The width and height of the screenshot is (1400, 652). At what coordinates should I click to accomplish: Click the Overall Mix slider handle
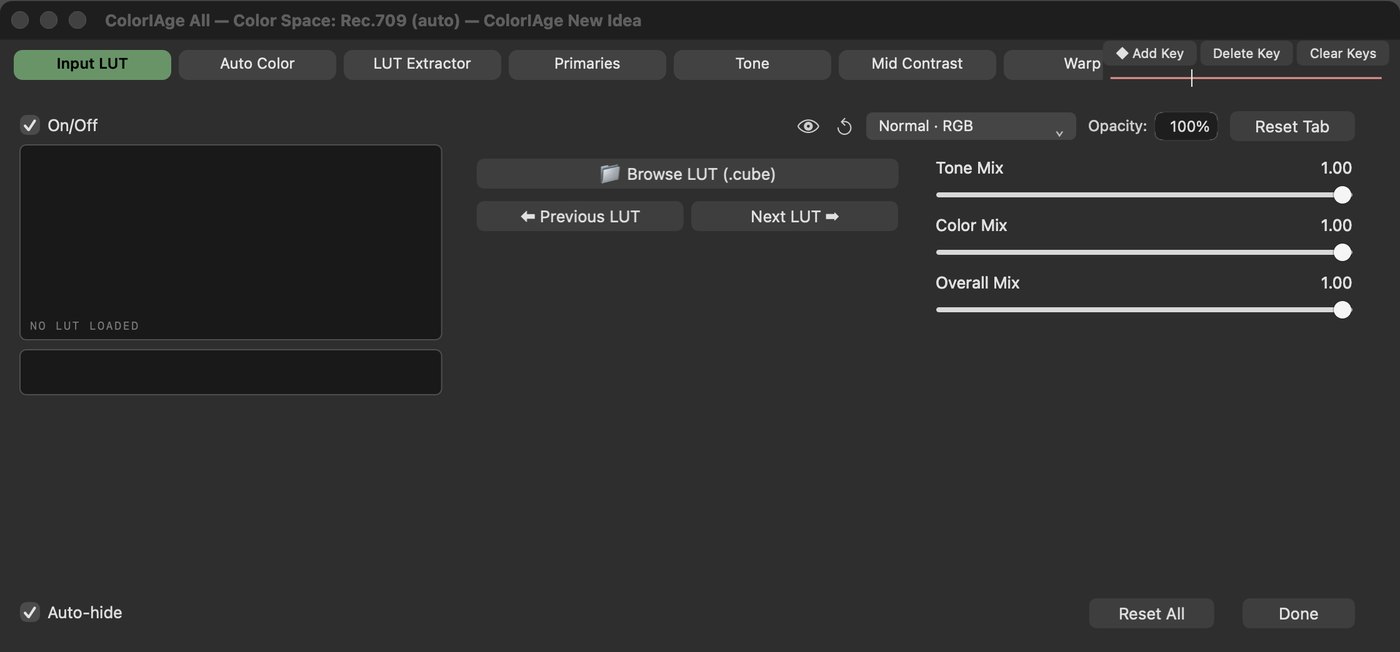click(1342, 310)
